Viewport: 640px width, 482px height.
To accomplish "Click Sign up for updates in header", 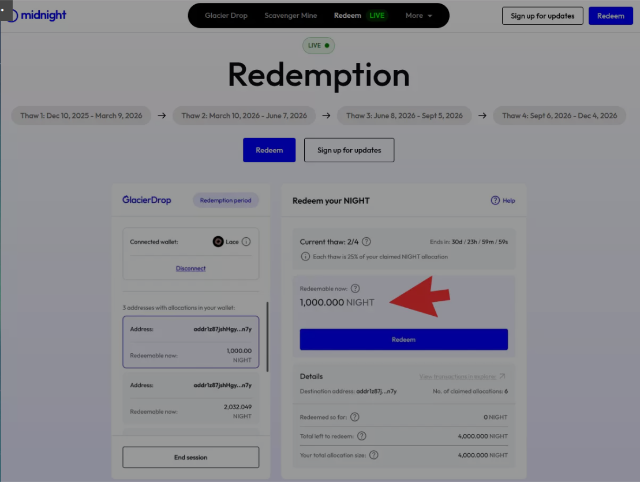I will 543,16.
